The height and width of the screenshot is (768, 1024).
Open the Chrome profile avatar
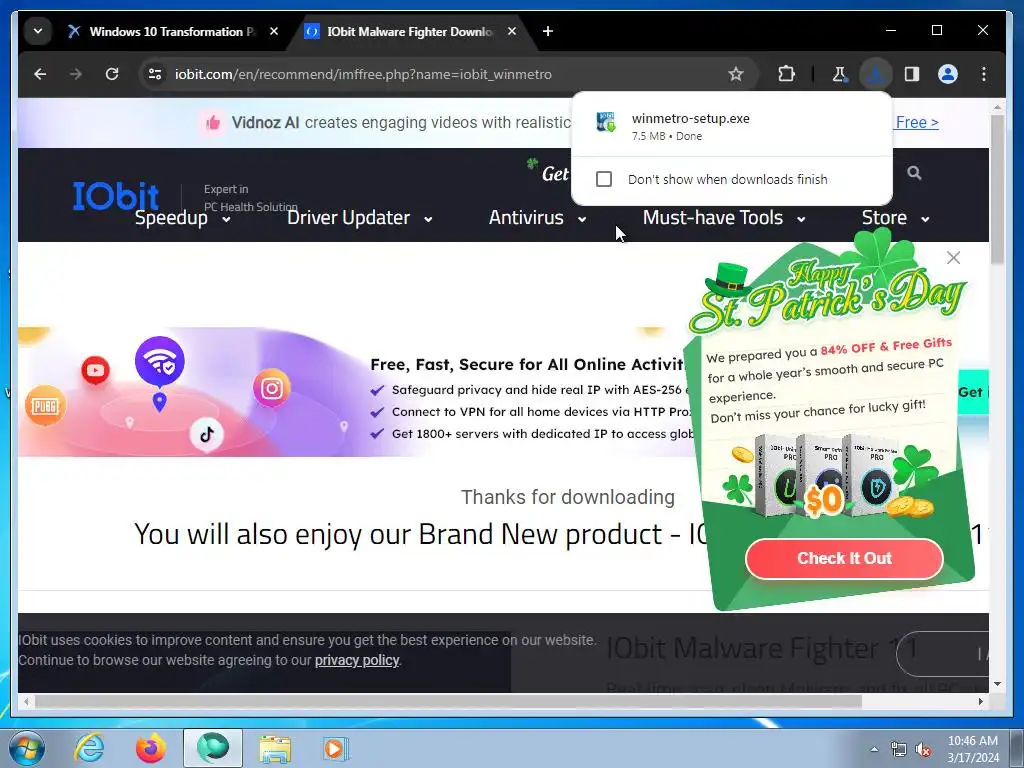click(x=948, y=74)
